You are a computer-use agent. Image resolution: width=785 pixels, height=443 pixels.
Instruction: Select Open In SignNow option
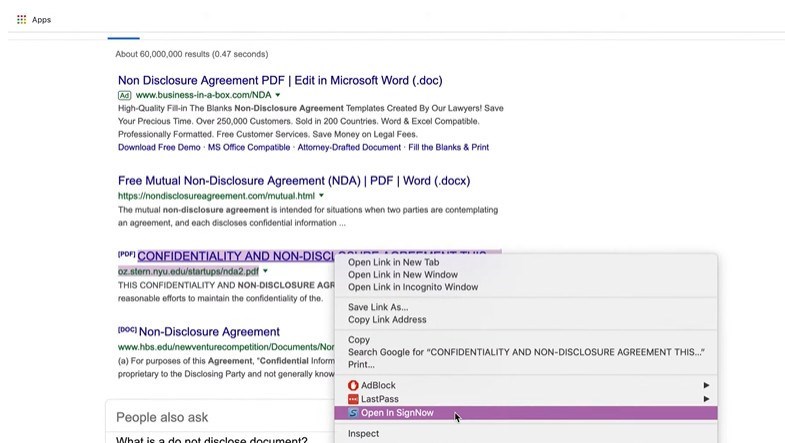(x=526, y=413)
